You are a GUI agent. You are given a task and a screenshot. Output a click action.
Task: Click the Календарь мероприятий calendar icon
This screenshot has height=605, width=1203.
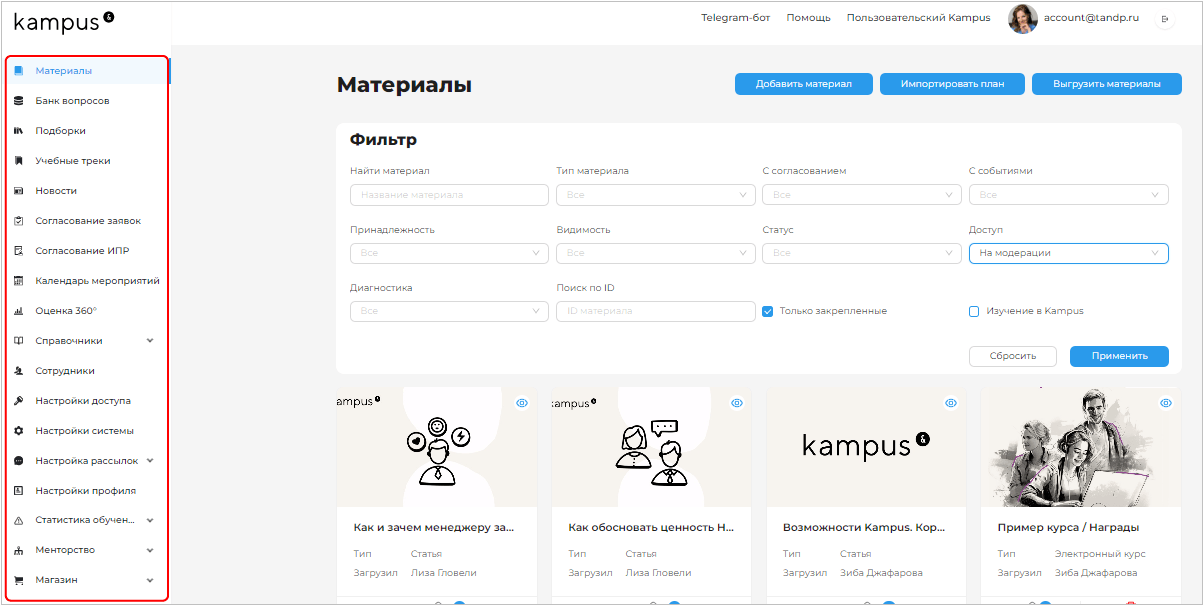18,280
